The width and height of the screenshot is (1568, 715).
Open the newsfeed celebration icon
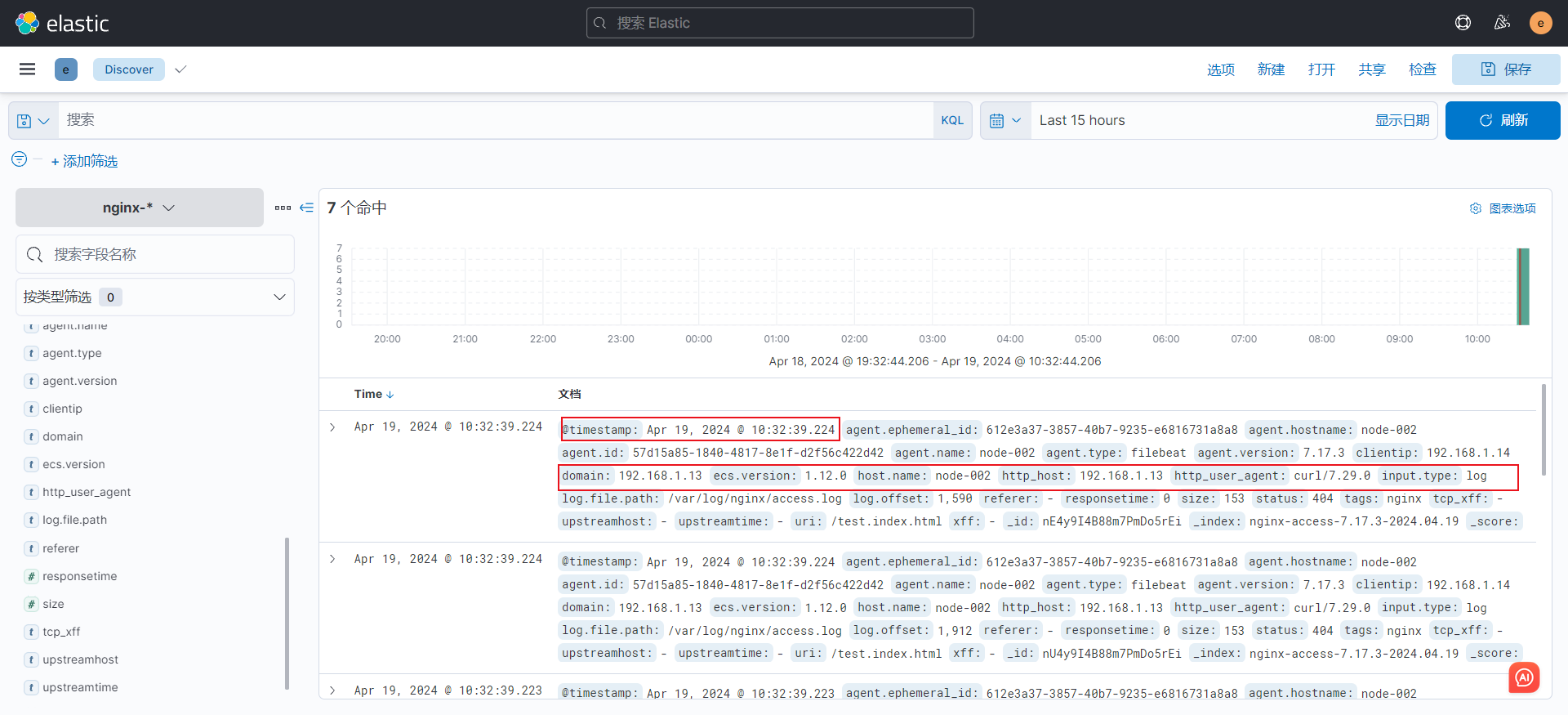pos(1502,23)
